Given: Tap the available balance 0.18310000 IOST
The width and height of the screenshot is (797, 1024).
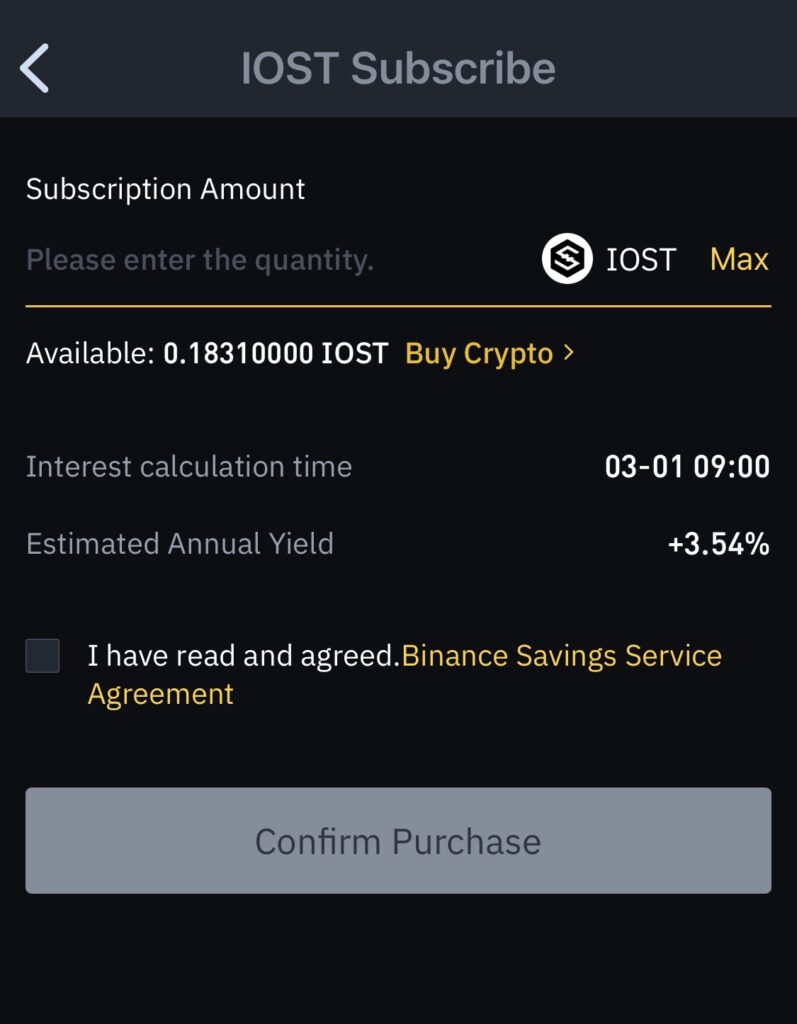Looking at the screenshot, I should (x=276, y=353).
